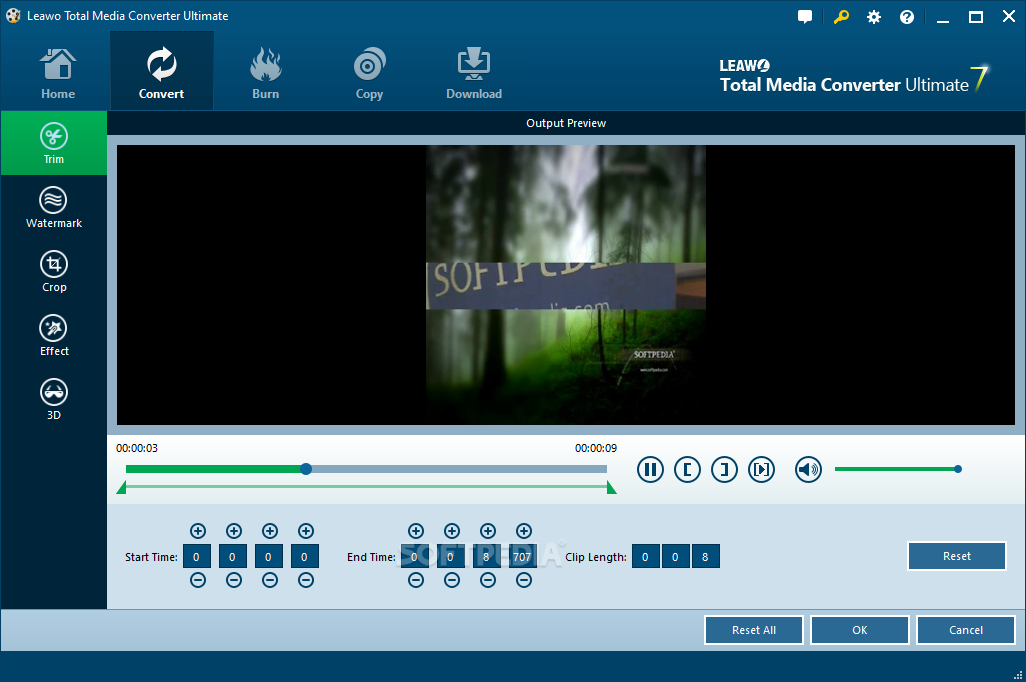Mute the preview audio speaker icon
The image size is (1026, 682).
[808, 469]
